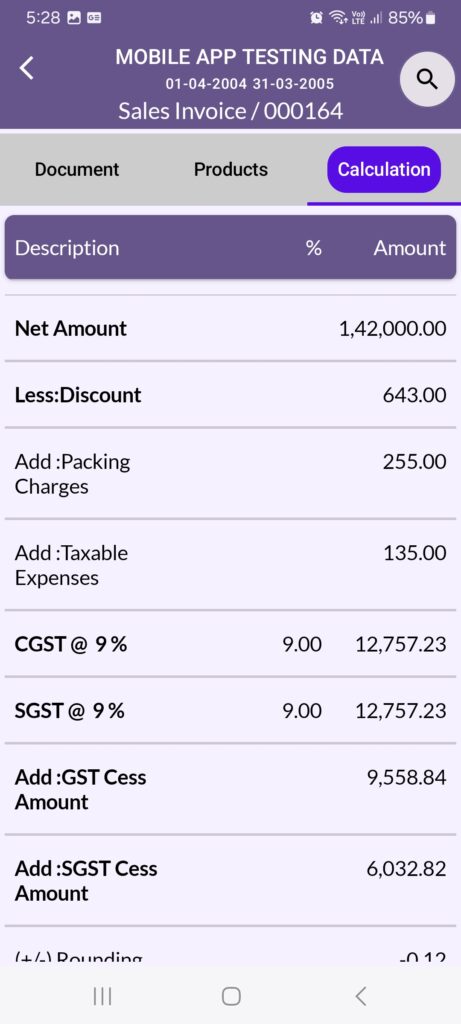Tap Android back navigation chevron

pyautogui.click(x=360, y=995)
